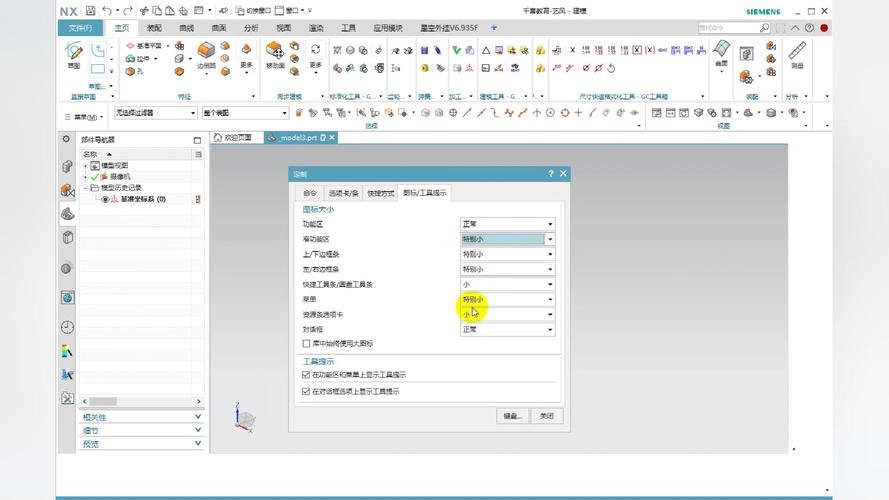889x500 pixels.
Task: Uncheck 在对话框选项上显示工具提示 checkbox
Action: [306, 392]
